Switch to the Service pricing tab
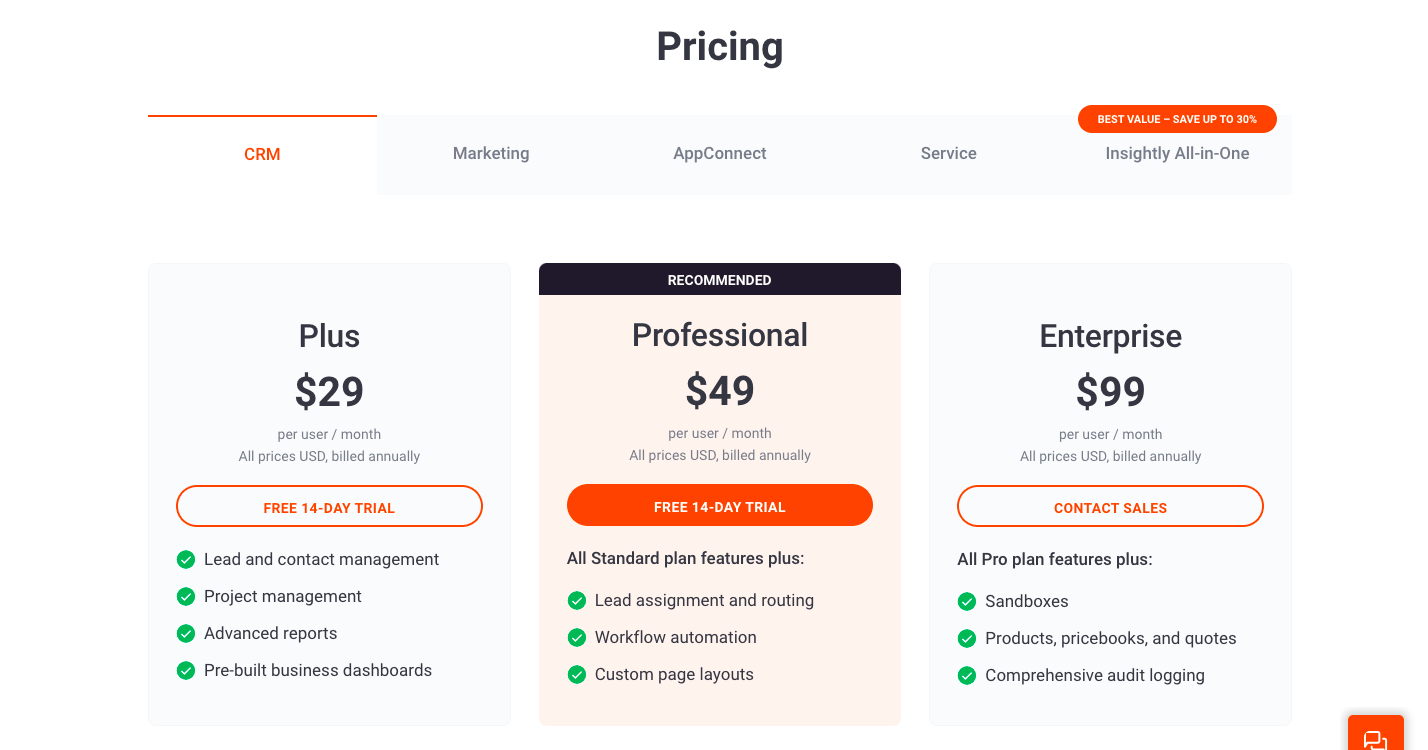1428x750 pixels. (x=948, y=153)
